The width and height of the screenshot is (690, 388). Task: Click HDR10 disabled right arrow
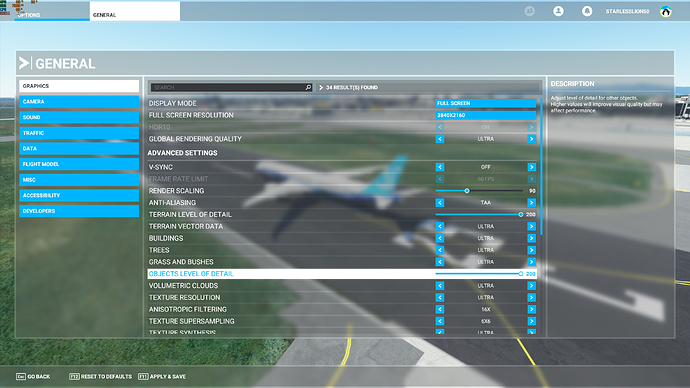tap(532, 127)
